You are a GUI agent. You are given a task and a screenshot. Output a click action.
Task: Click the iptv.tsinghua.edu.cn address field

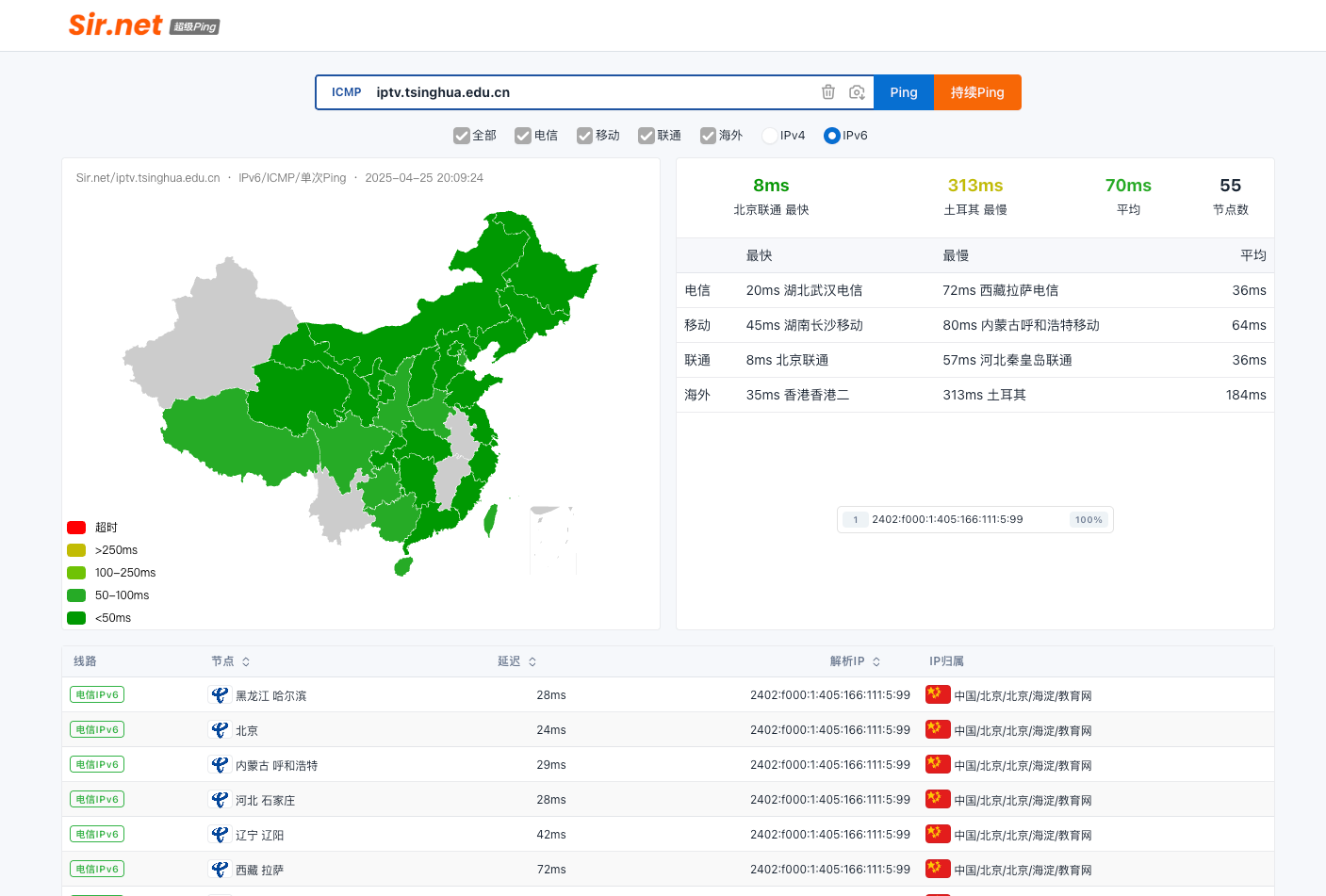(594, 92)
